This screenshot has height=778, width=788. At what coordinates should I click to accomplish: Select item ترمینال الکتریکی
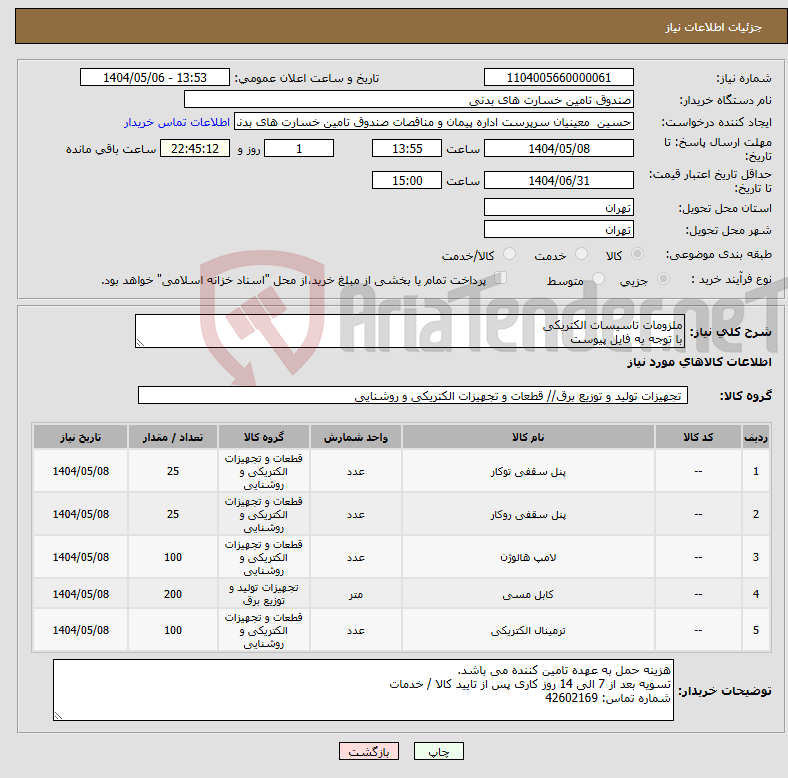coord(528,630)
